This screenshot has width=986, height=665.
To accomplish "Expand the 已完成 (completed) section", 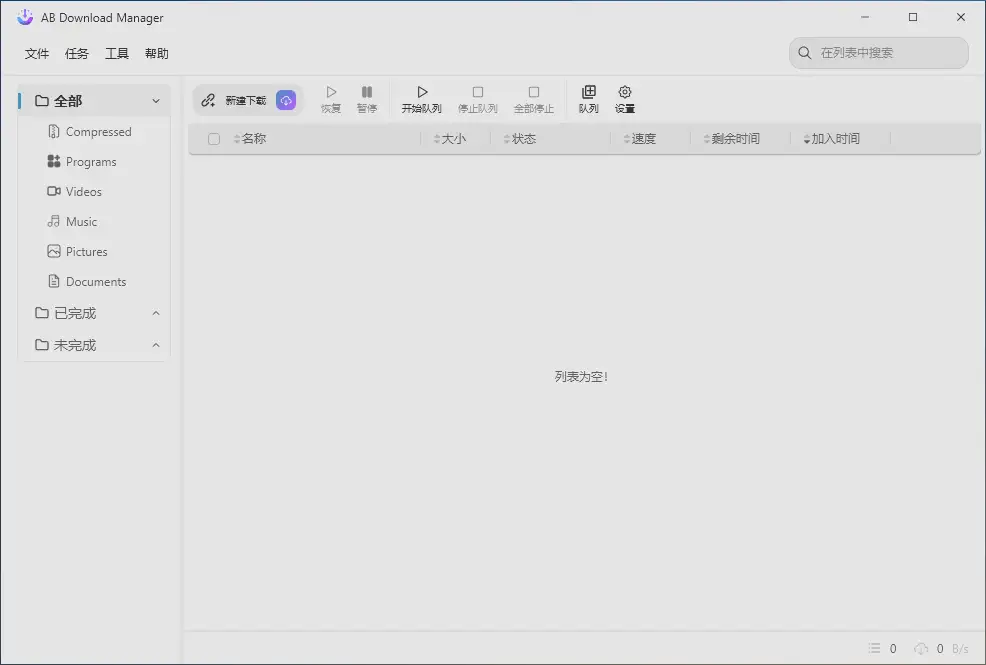I will click(x=155, y=313).
